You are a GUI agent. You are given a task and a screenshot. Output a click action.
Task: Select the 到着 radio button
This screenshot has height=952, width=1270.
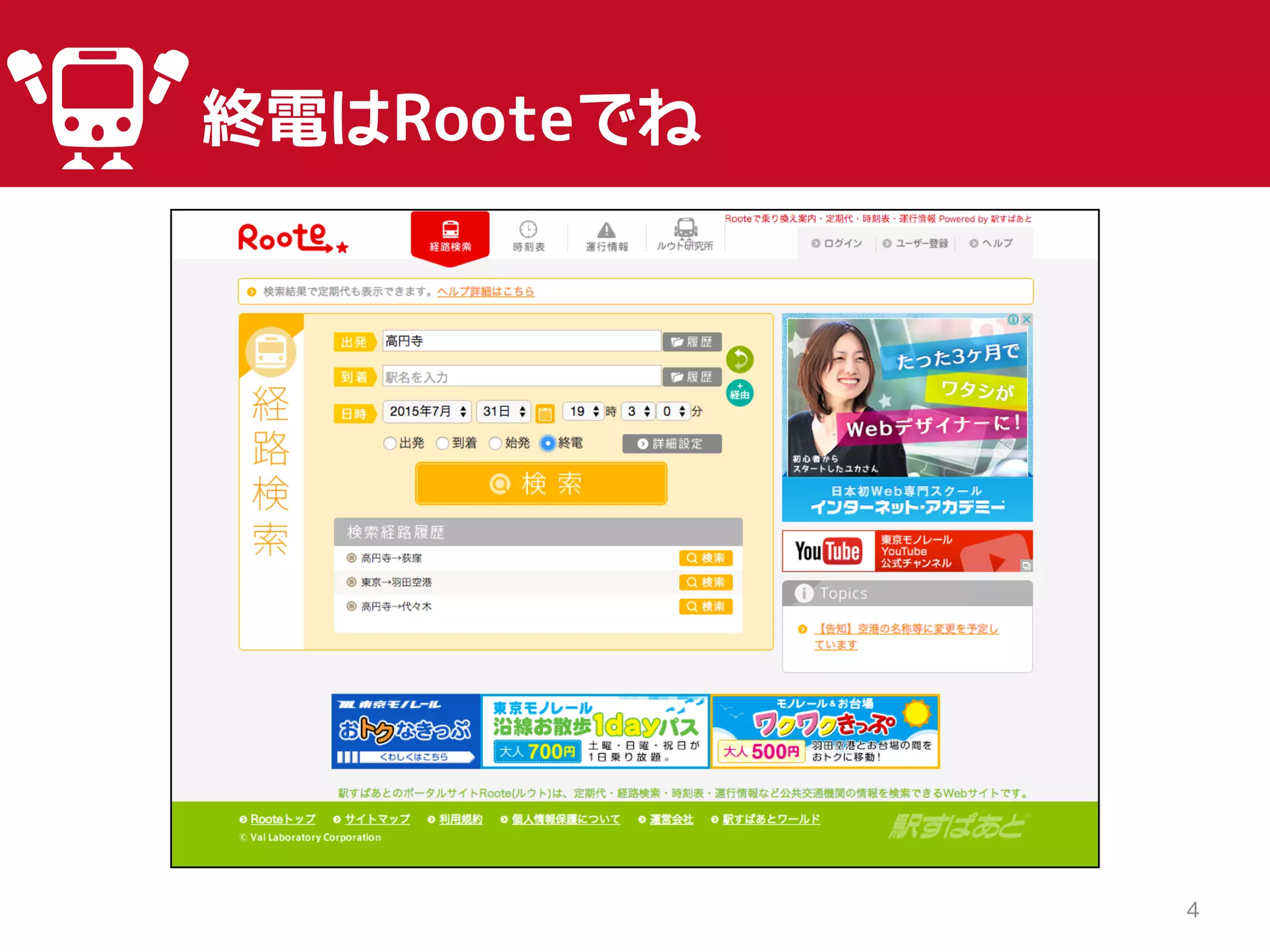tap(443, 443)
